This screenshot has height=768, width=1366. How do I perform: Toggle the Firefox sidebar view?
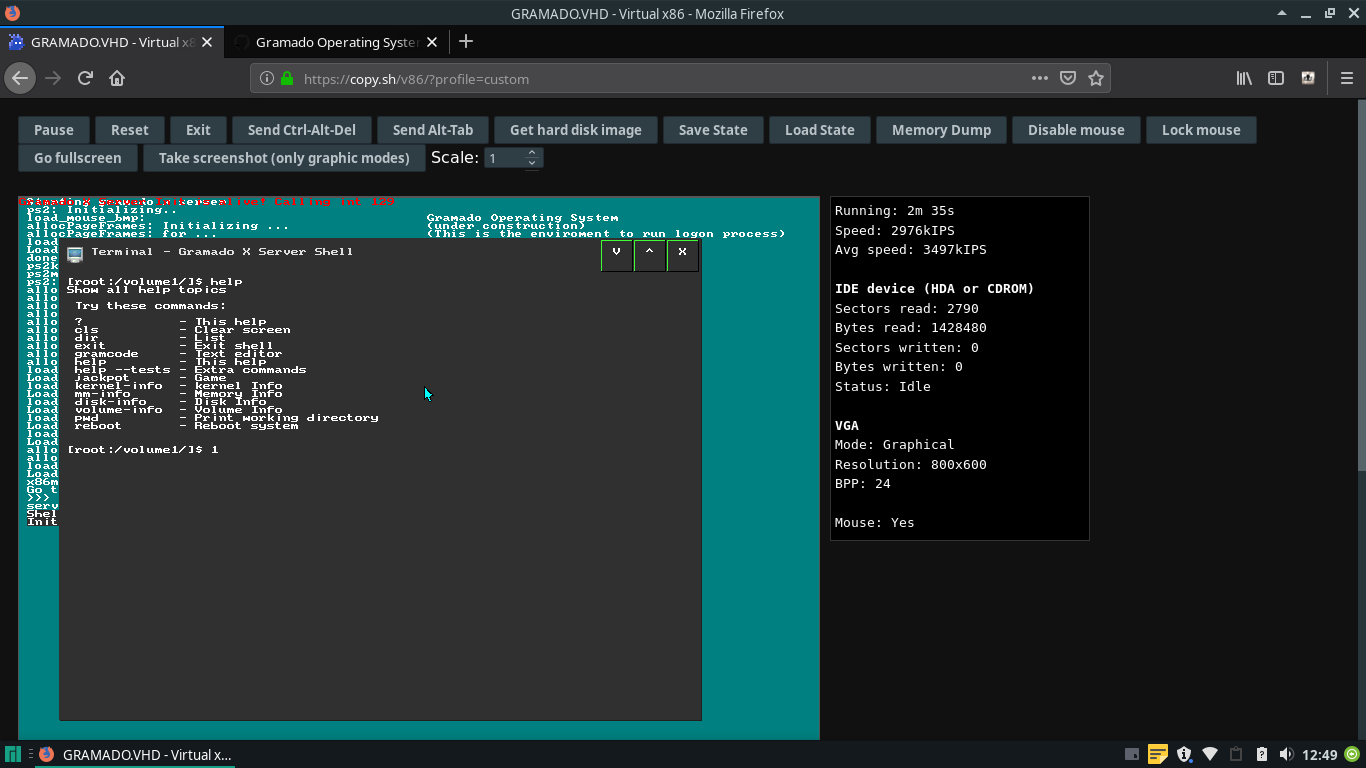click(1274, 77)
